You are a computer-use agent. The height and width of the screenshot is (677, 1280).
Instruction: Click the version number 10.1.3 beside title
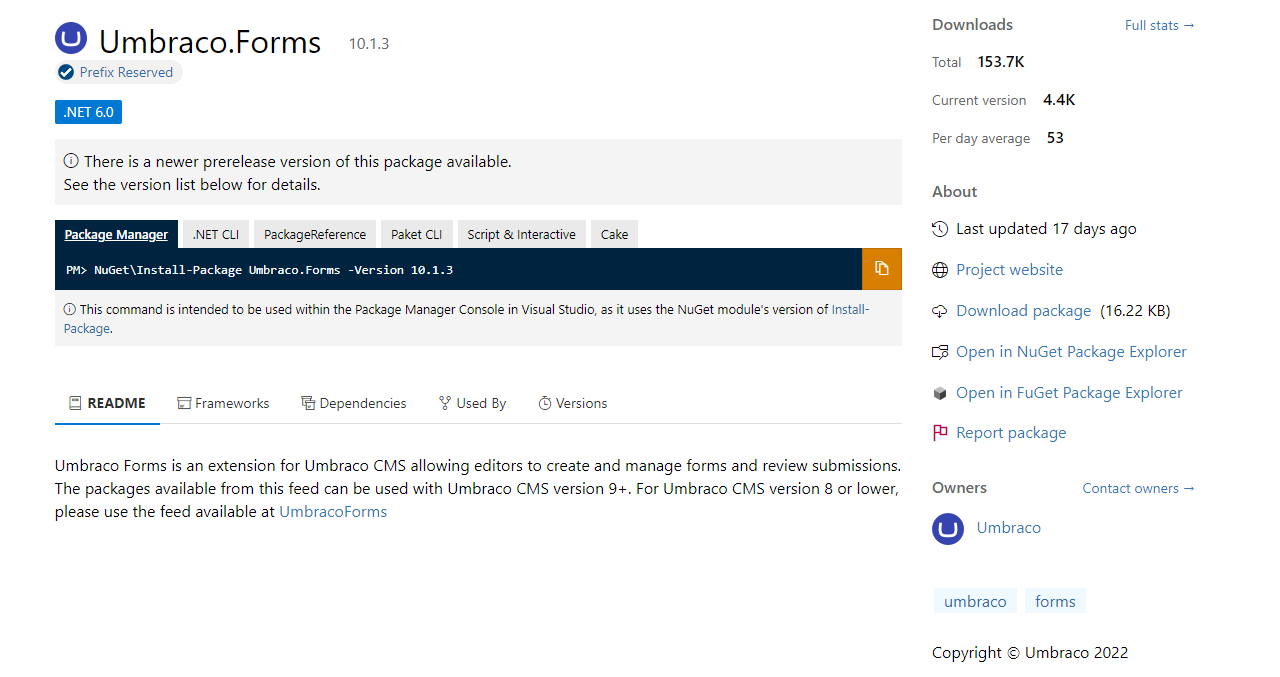[x=369, y=44]
